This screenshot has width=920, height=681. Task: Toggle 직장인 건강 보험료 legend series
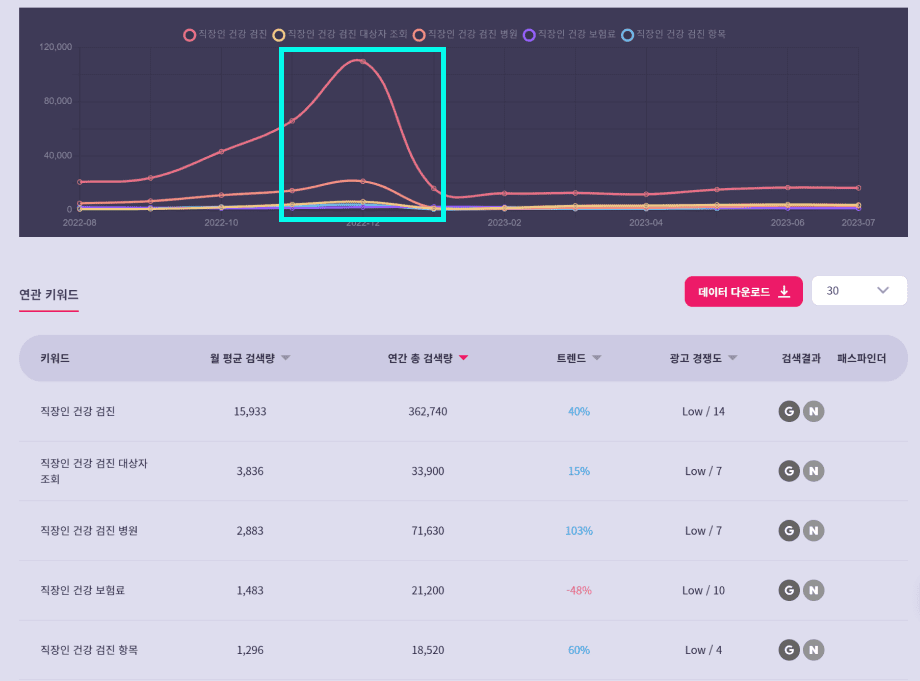tap(570, 34)
